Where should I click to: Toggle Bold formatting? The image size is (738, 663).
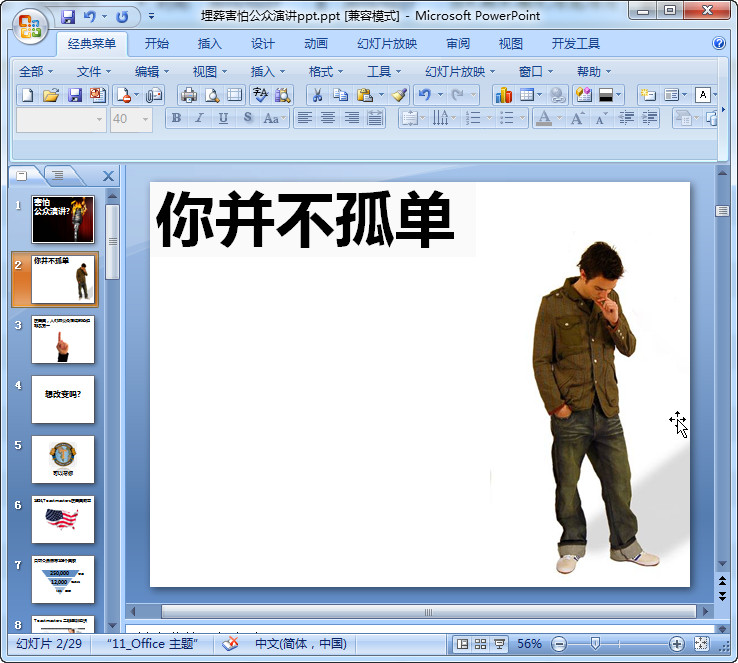176,118
